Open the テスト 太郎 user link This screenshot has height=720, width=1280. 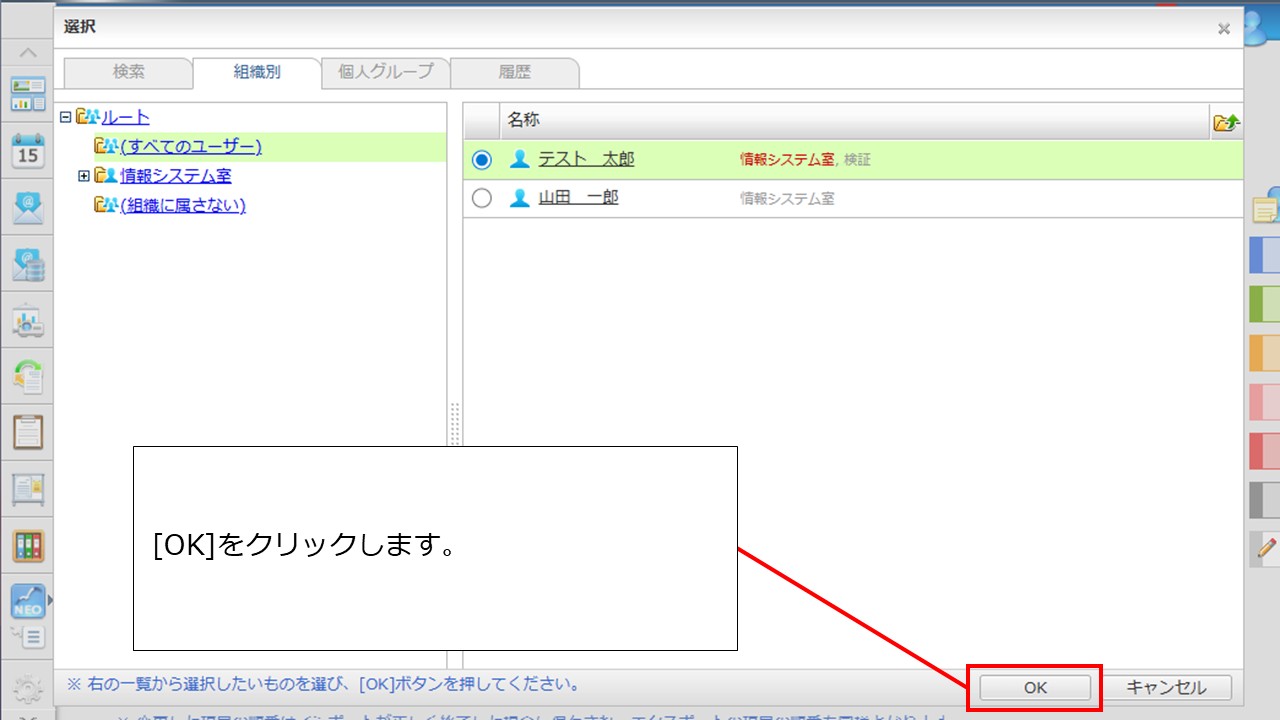[586, 160]
